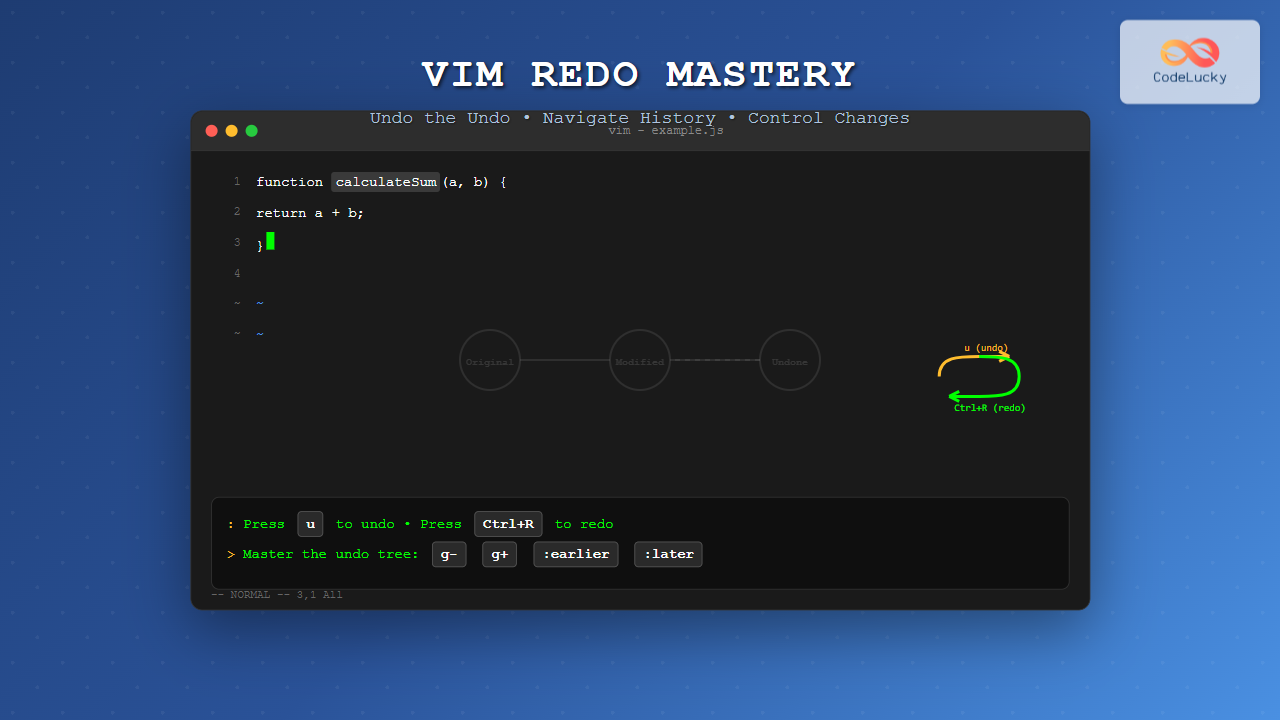Click the g- key button
1280x720 pixels.
coord(449,554)
